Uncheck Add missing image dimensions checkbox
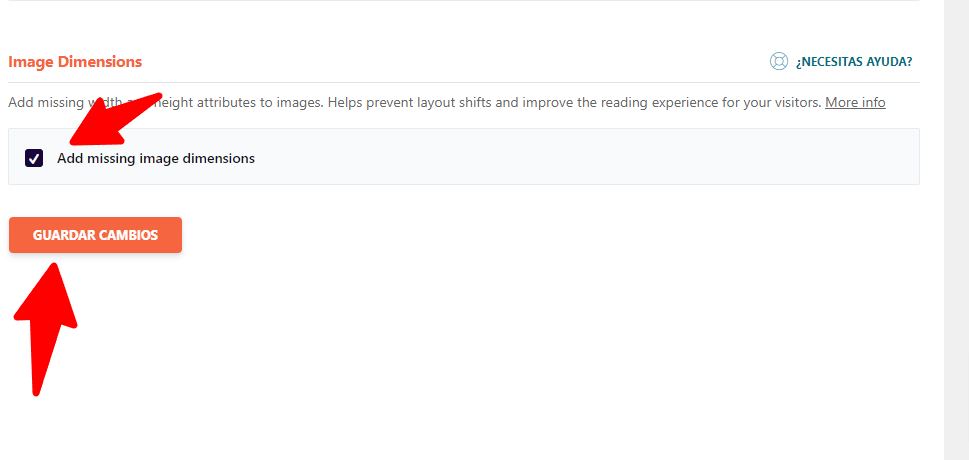Viewport: 969px width, 460px height. [x=34, y=158]
